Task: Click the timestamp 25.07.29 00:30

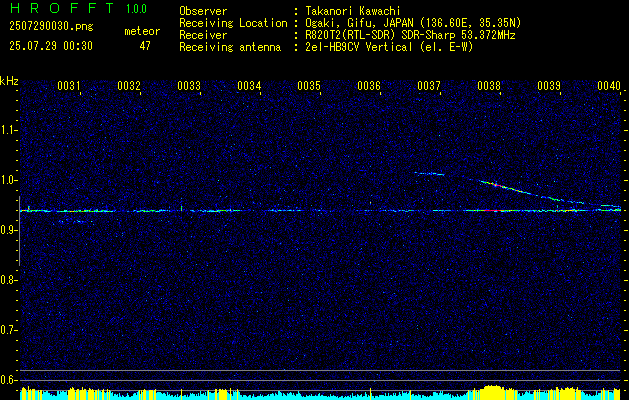Action: (x=51, y=46)
